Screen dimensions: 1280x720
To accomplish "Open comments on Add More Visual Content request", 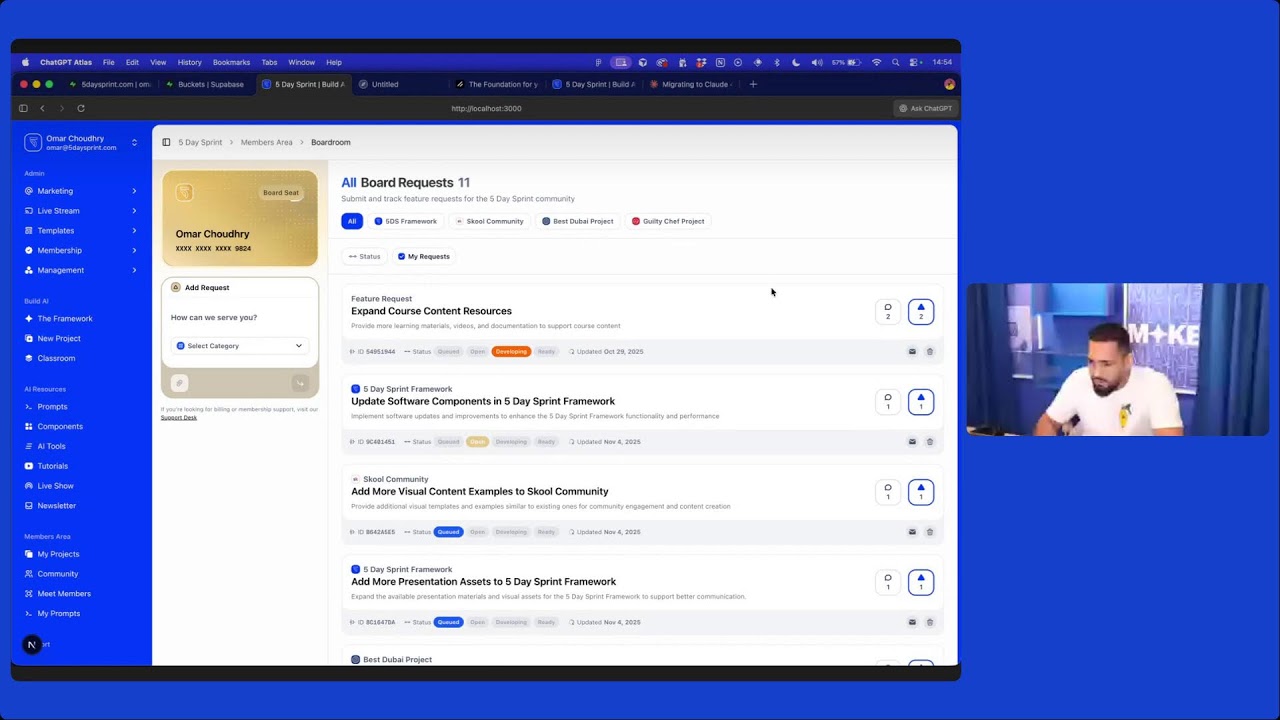I will [888, 492].
